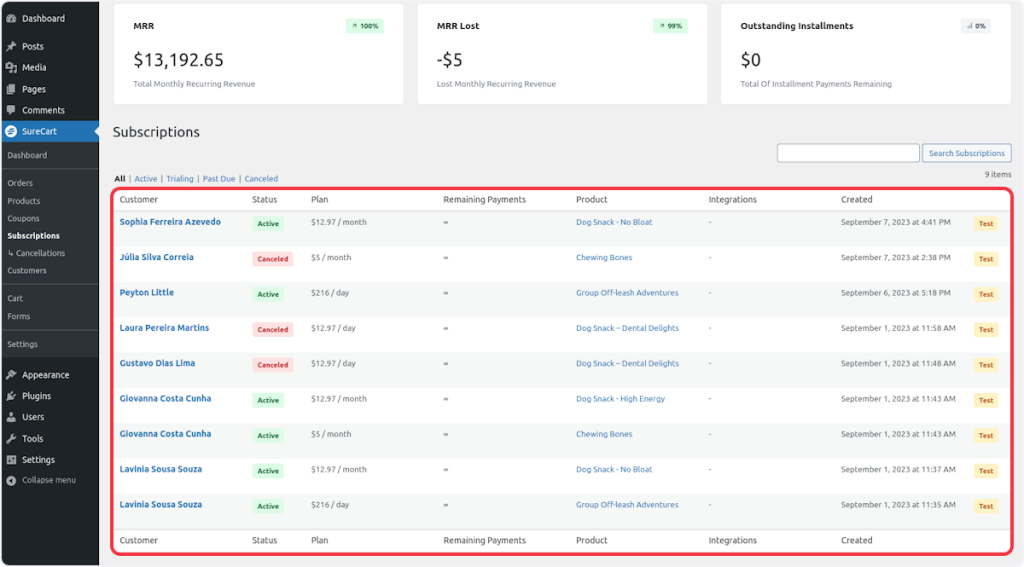The width and height of the screenshot is (1024, 567).
Task: Go to Coupons in SureCart menu
Action: click(23, 218)
